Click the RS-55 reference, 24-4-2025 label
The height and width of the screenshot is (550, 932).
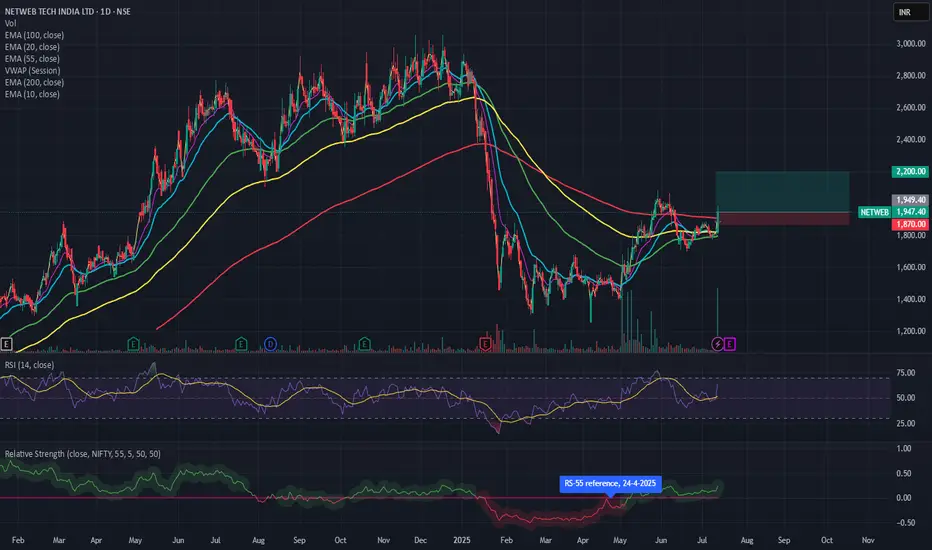coord(610,483)
